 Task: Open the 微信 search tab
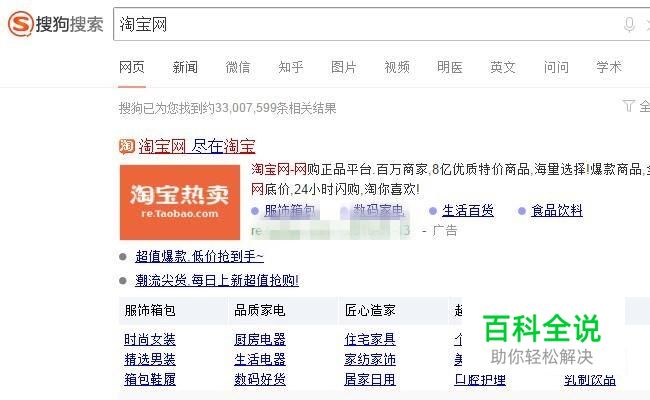click(x=238, y=67)
